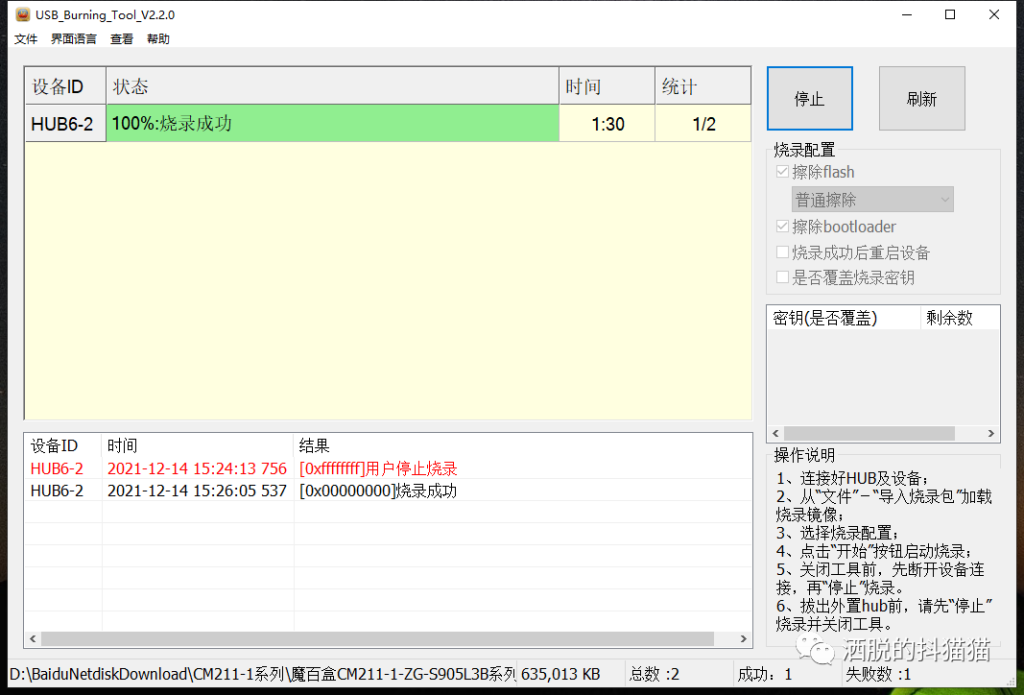Screen dimensions: 1024x695
Task: Expand the 普通擦除 dropdown
Action: coord(872,200)
